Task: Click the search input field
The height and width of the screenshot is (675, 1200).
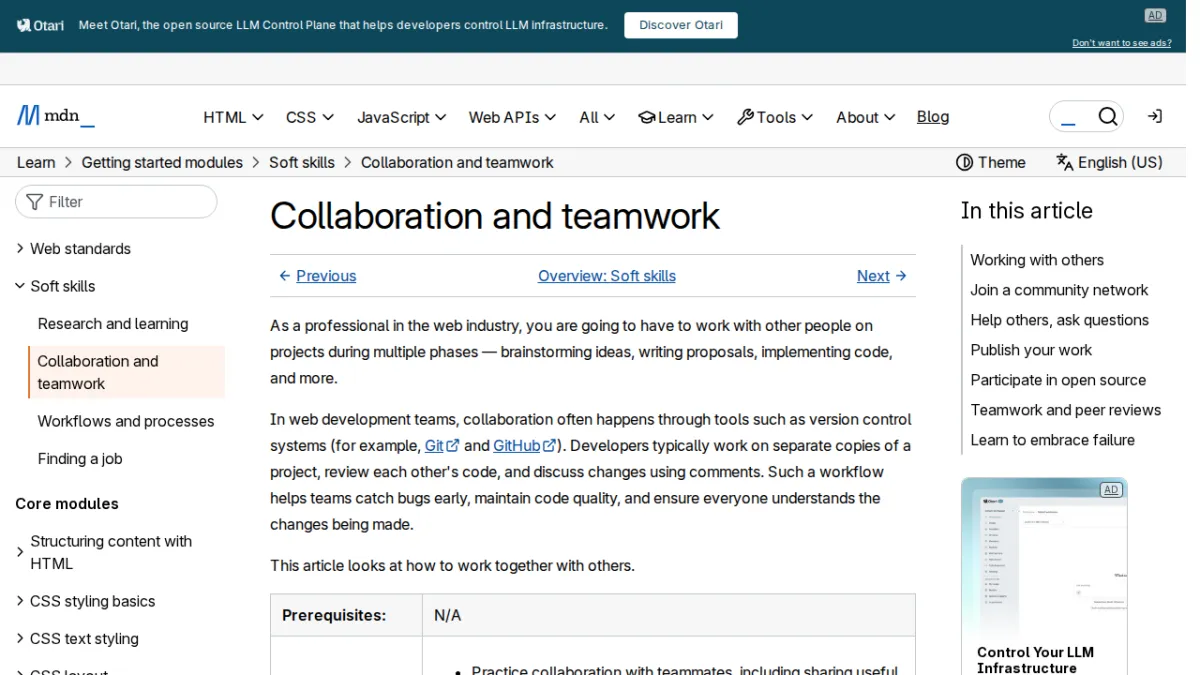Action: pos(1071,117)
